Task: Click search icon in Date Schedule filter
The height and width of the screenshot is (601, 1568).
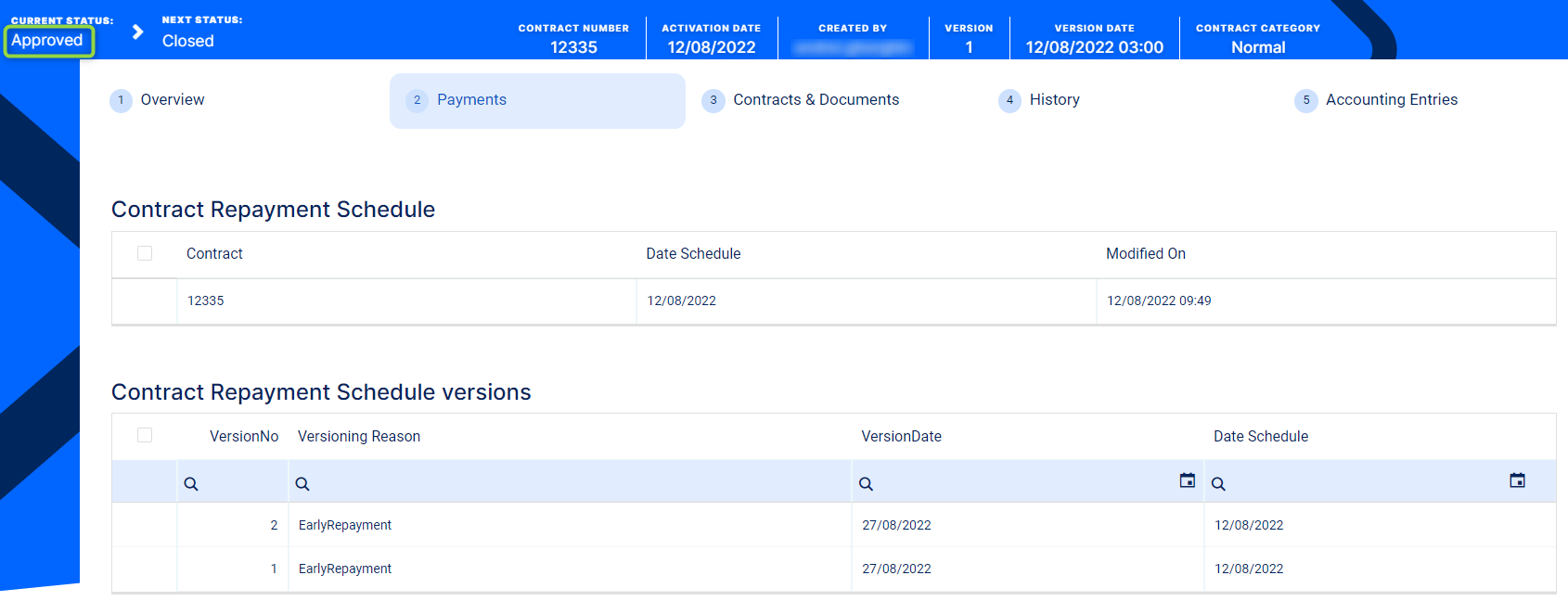Action: pos(1218,484)
